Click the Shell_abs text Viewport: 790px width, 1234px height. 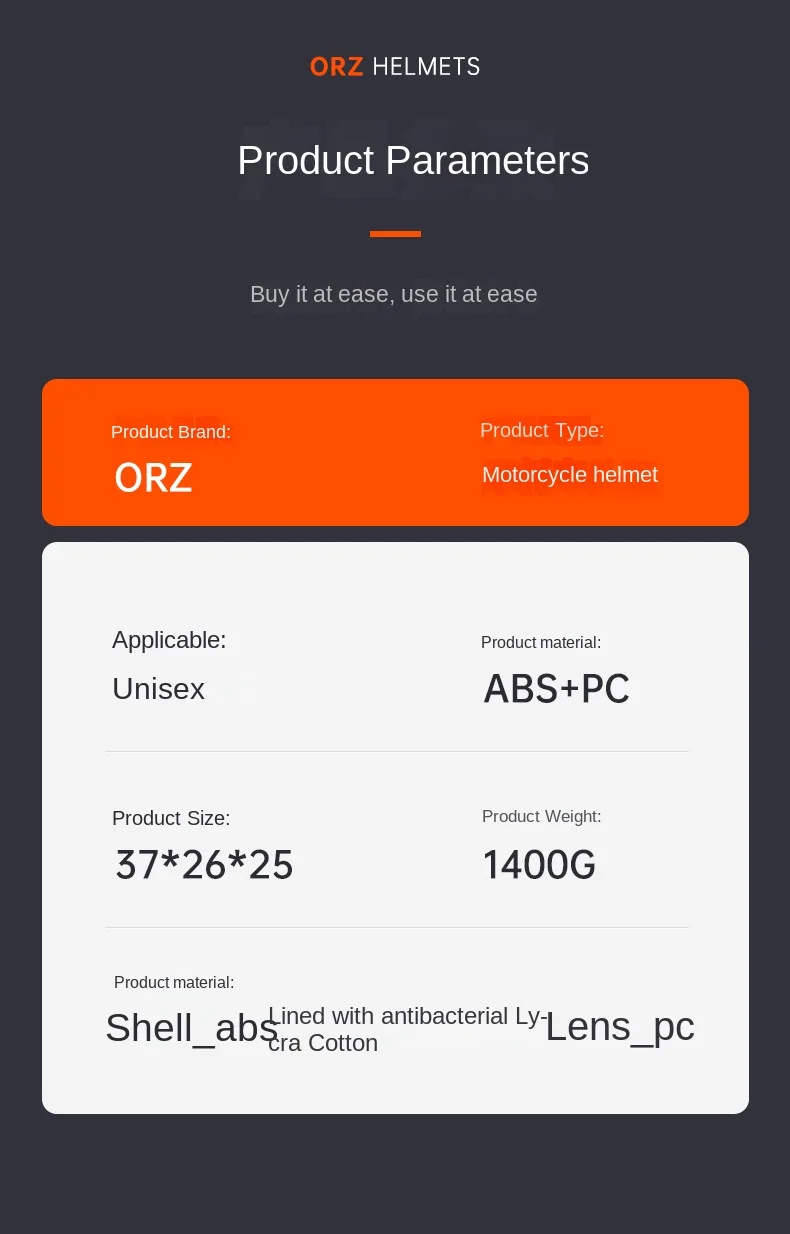pos(191,1028)
